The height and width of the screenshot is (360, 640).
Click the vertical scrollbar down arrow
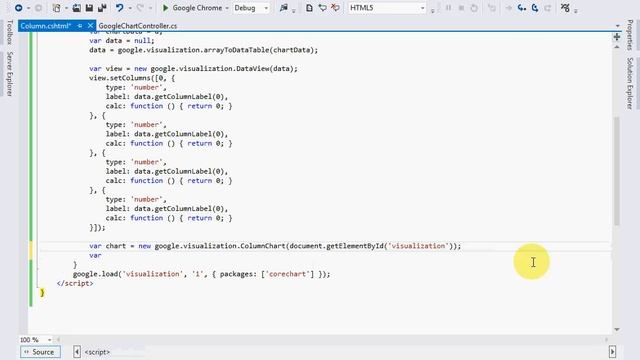pos(617,329)
